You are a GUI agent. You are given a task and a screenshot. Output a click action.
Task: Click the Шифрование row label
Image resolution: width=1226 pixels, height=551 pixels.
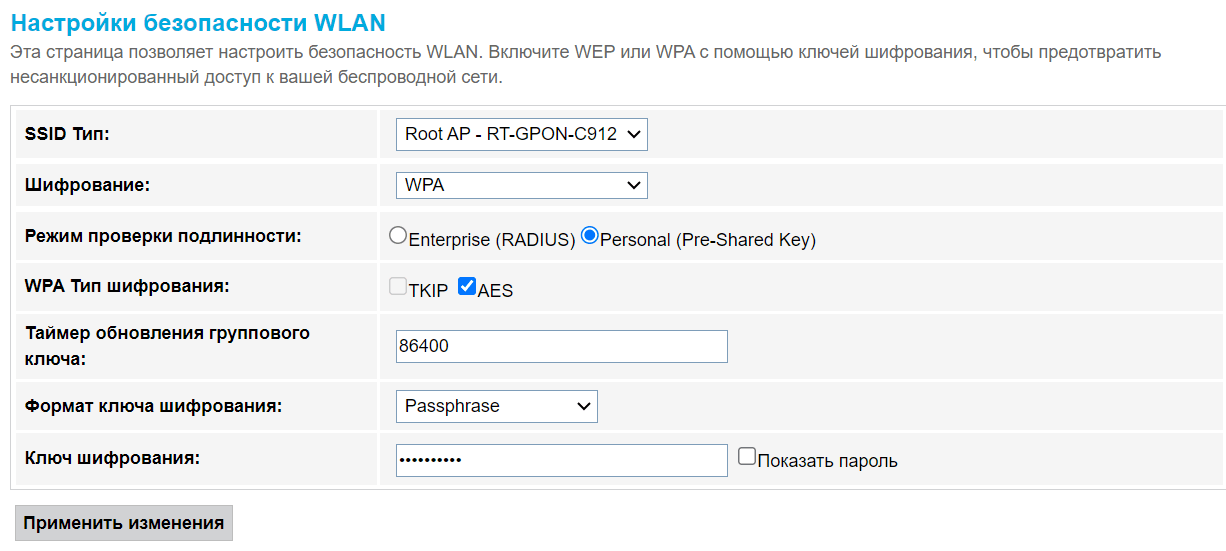click(86, 185)
